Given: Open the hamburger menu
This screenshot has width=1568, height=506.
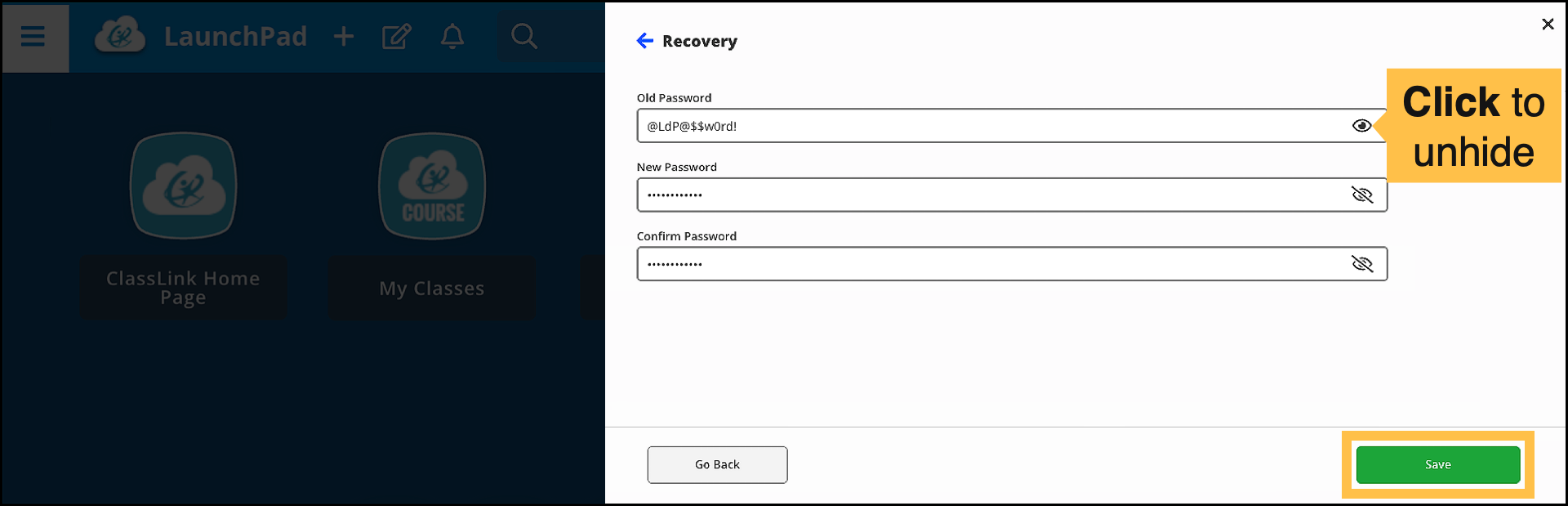Looking at the screenshot, I should 33,37.
